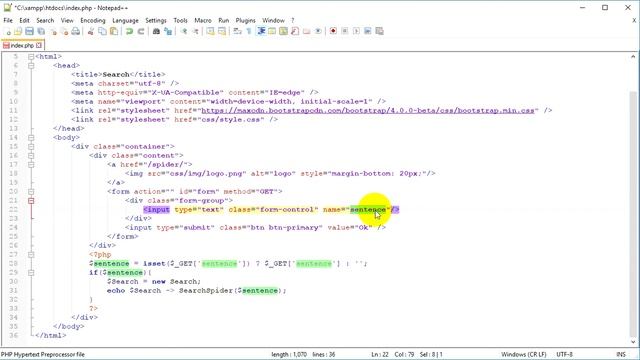Click the Paste toolbar icon

pos(114,31)
